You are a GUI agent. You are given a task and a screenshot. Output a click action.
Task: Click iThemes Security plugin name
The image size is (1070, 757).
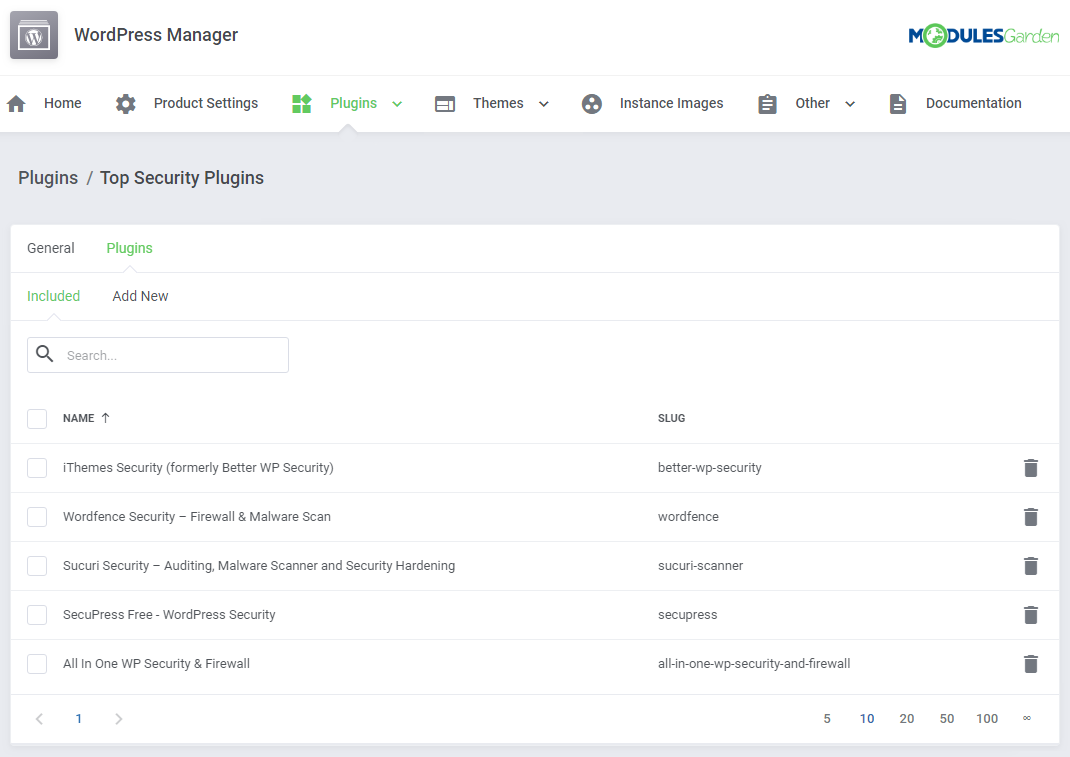(198, 468)
